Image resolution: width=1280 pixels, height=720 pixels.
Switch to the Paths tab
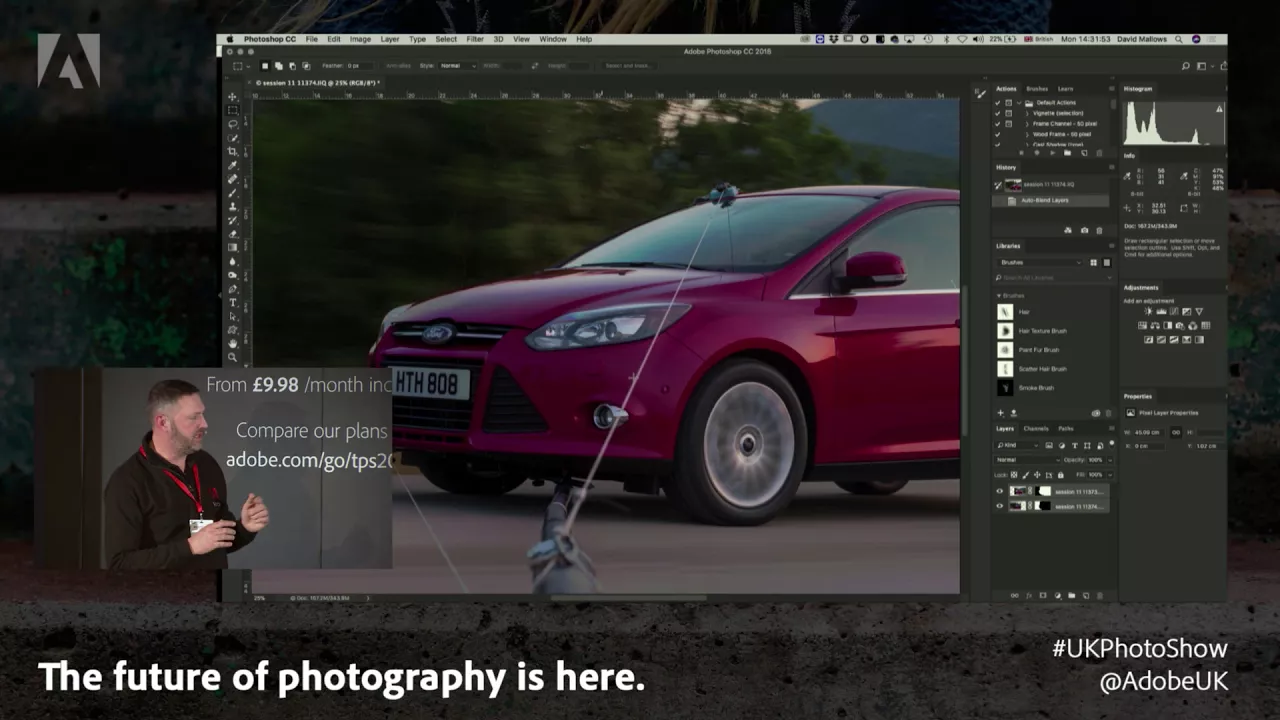click(1066, 429)
